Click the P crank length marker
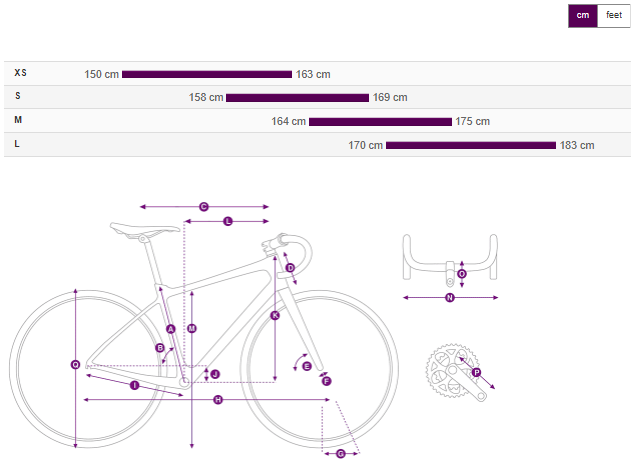Image resolution: width=636 pixels, height=462 pixels. click(x=476, y=372)
